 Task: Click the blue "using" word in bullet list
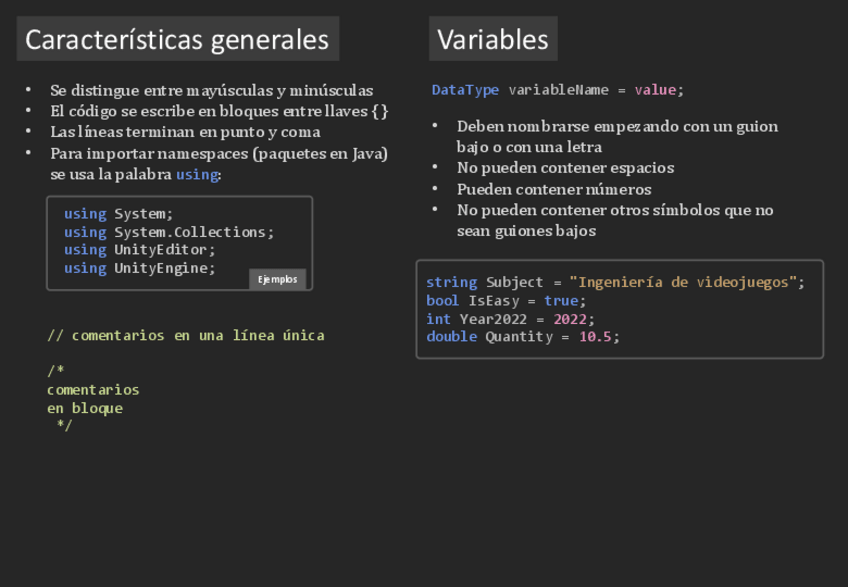click(x=197, y=175)
